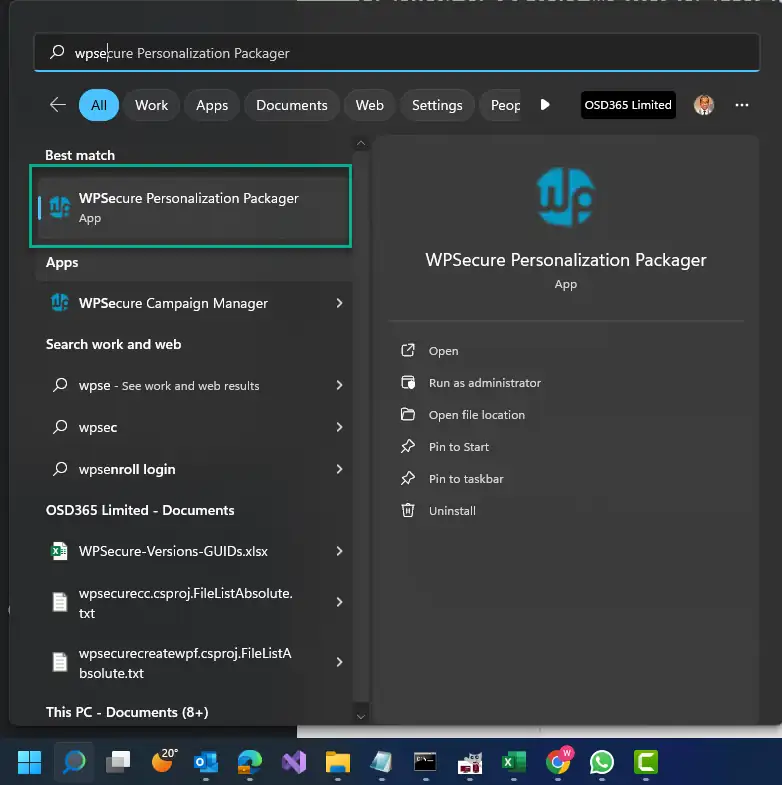782x785 pixels.
Task: Switch to the Web filter tab
Action: point(369,105)
